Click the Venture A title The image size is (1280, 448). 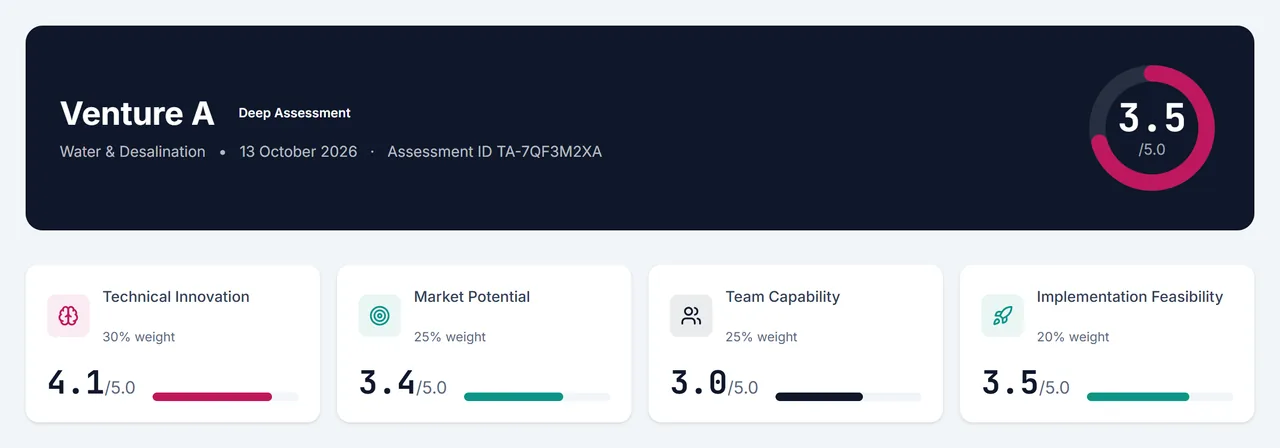coord(137,114)
